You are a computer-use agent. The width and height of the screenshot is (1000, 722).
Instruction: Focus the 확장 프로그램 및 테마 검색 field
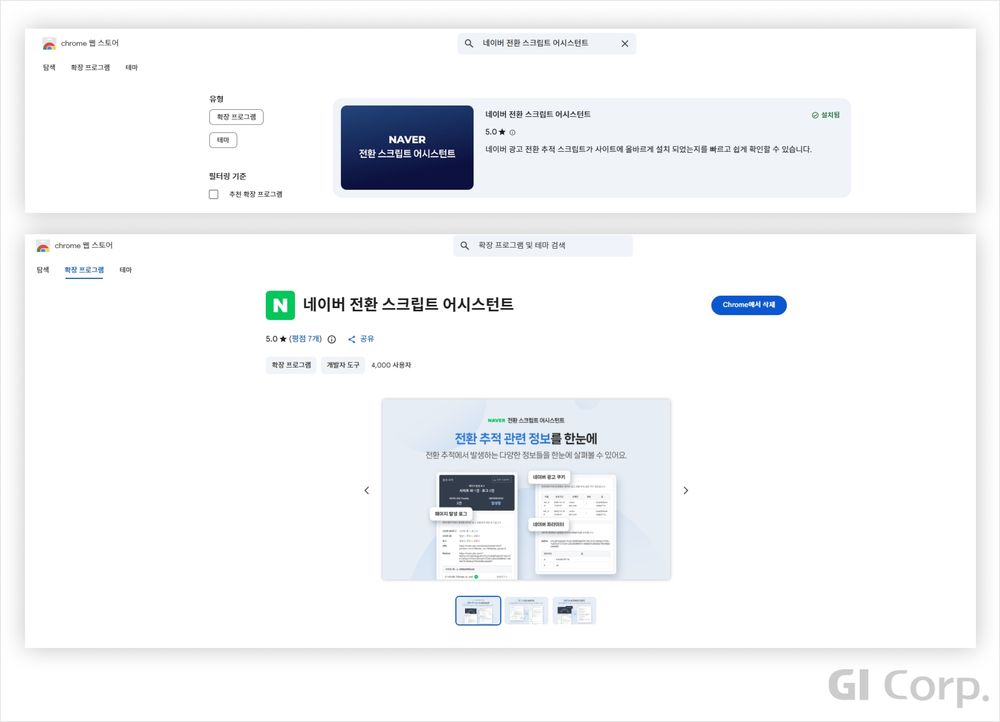click(543, 246)
